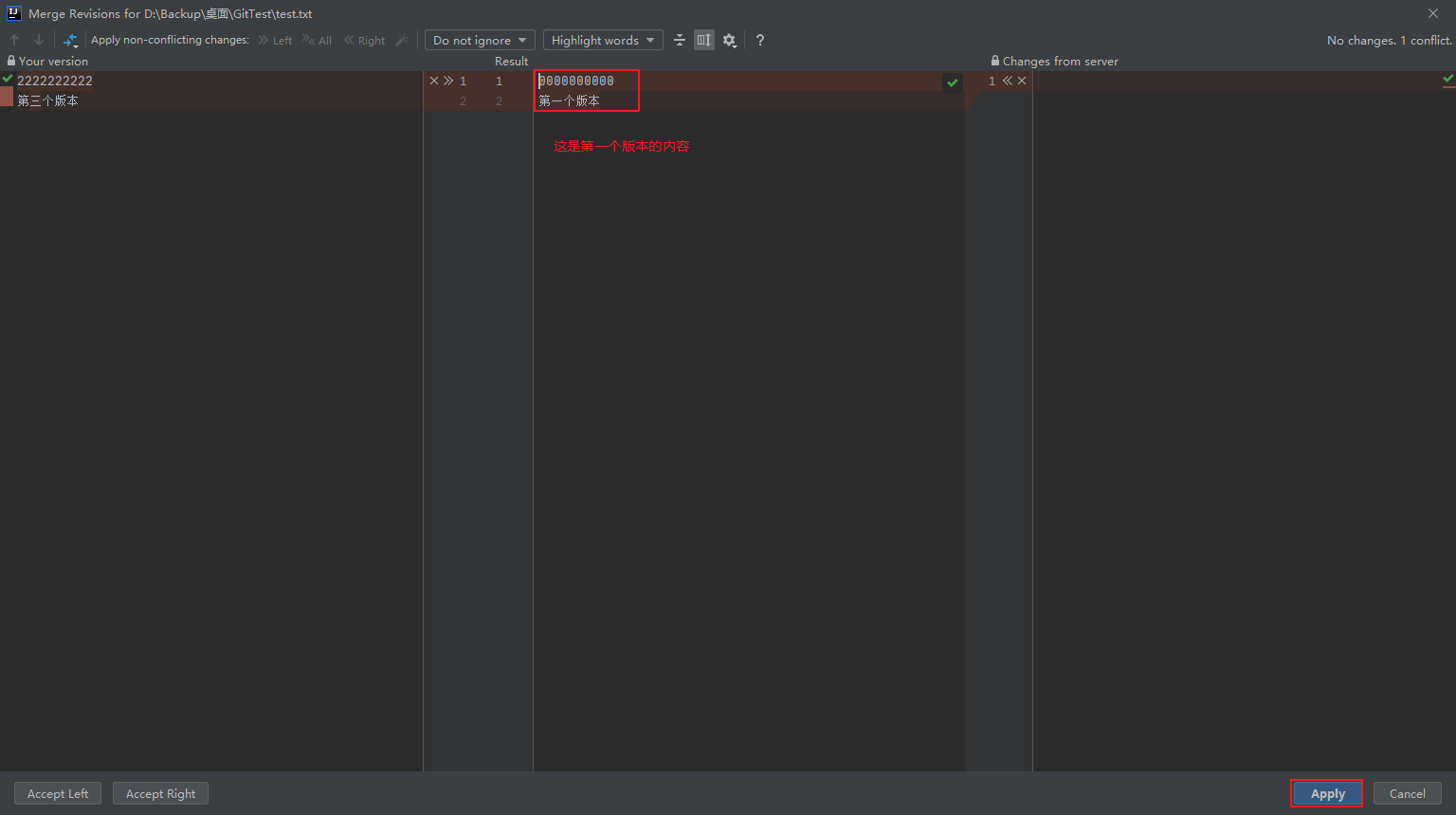Click the lock icon beside 'Your version'
This screenshot has width=1456, height=815.
point(11,61)
